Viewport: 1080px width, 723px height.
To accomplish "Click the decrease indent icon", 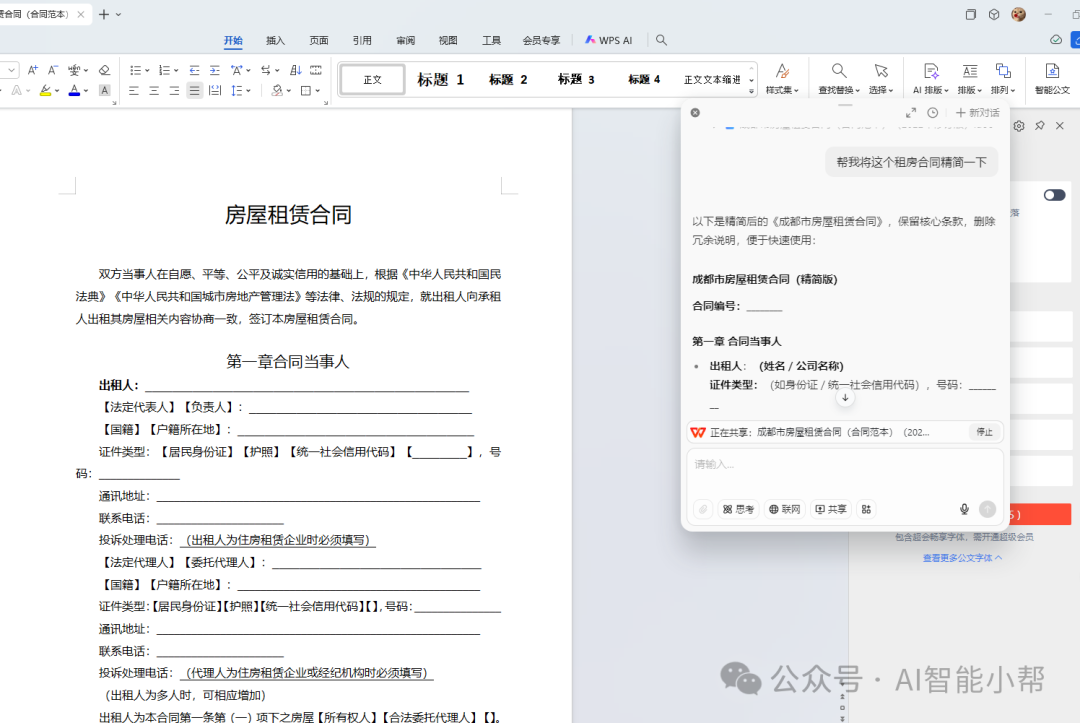I will pyautogui.click(x=194, y=70).
